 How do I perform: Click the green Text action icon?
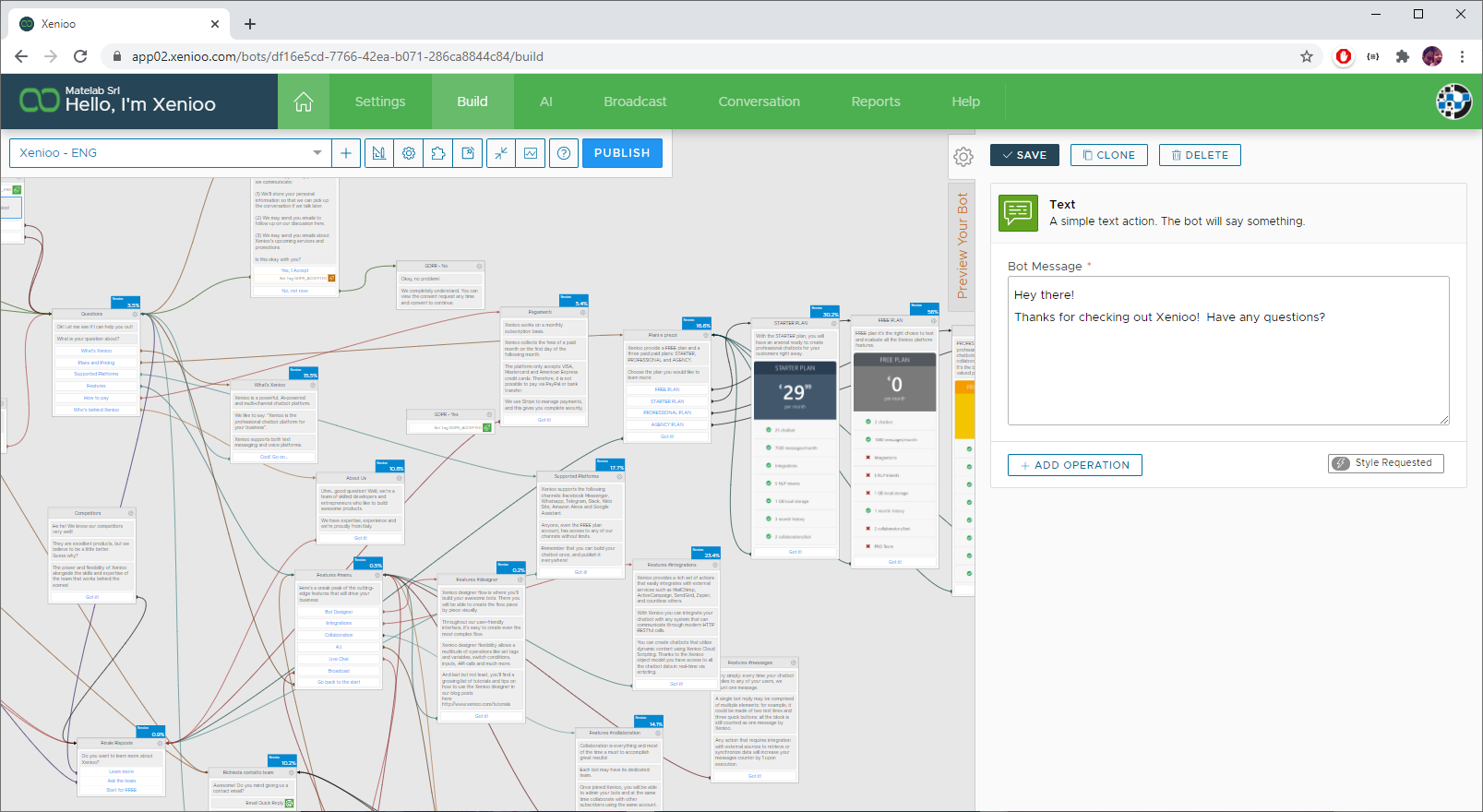(1018, 213)
